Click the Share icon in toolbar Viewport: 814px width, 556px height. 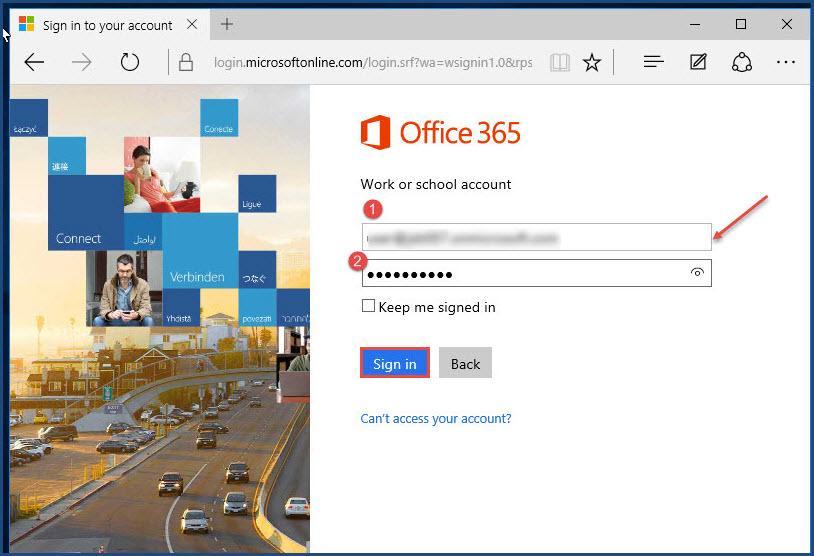[x=742, y=62]
